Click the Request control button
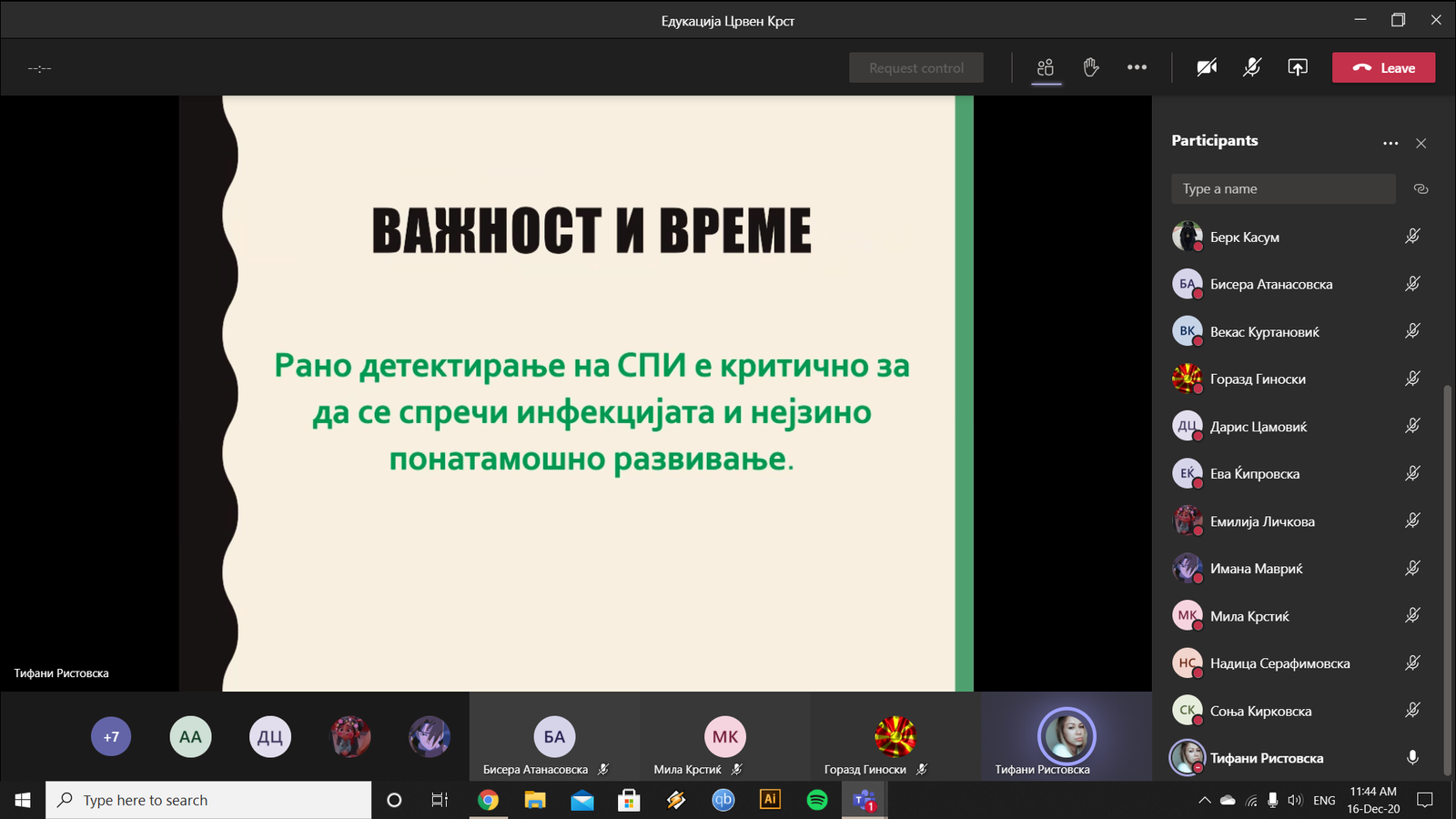This screenshot has height=819, width=1456. [915, 67]
